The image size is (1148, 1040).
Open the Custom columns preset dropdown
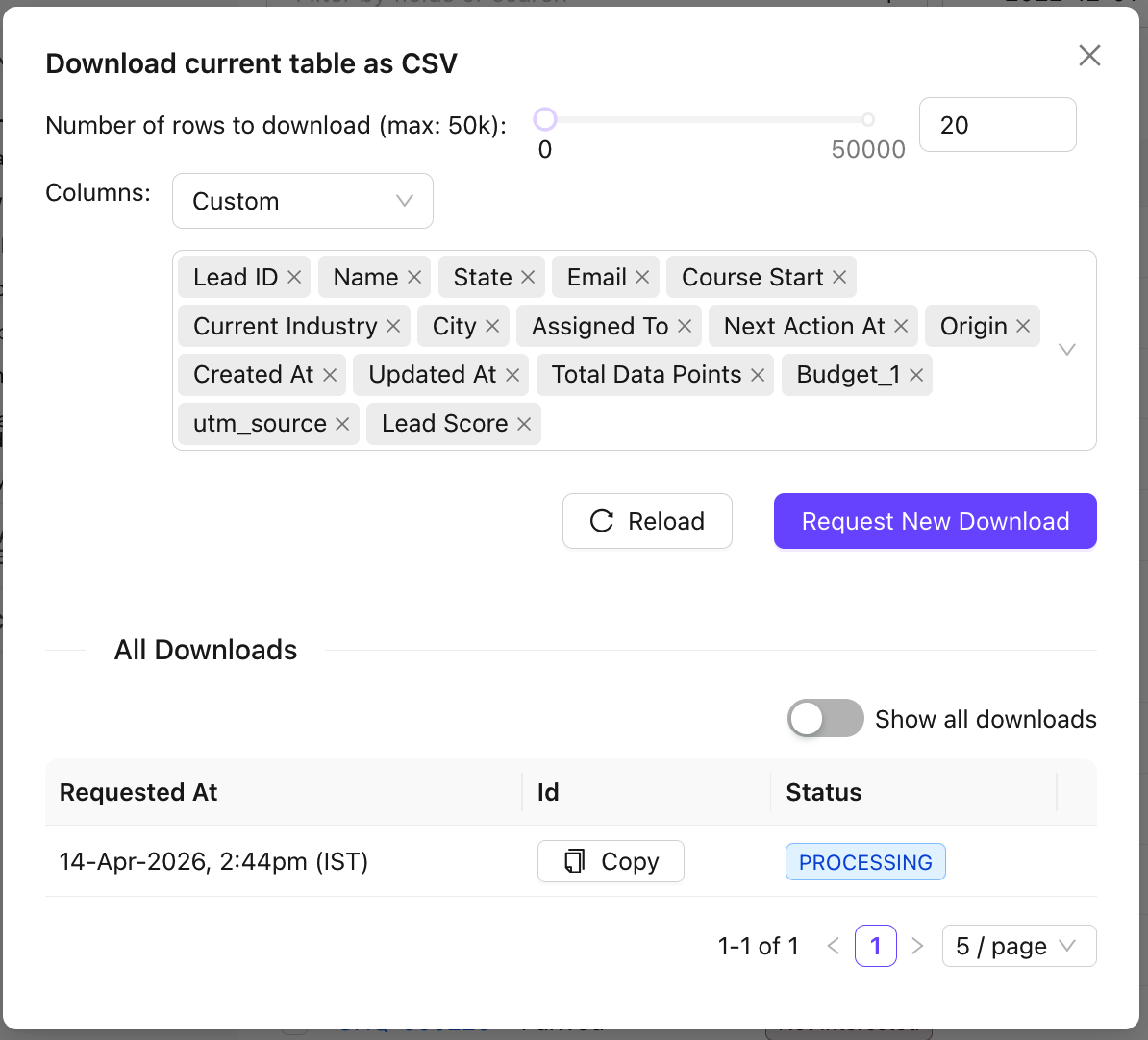[303, 201]
